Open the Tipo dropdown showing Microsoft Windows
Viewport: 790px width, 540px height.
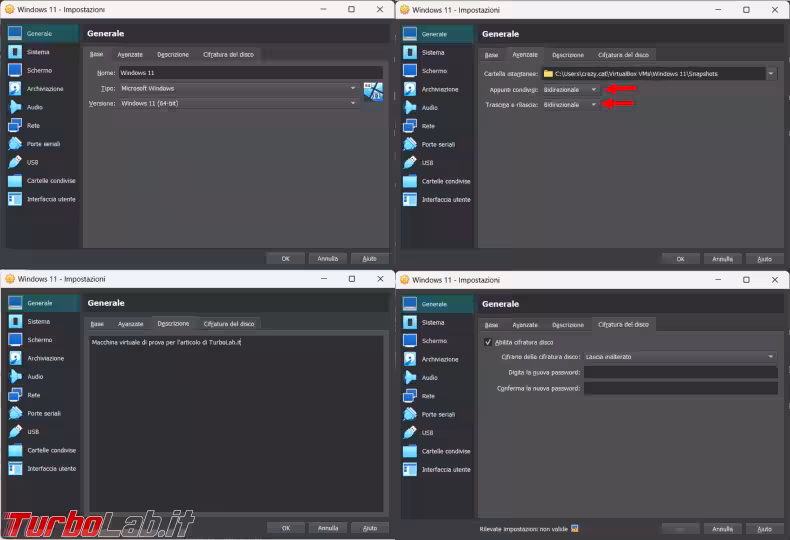238,88
